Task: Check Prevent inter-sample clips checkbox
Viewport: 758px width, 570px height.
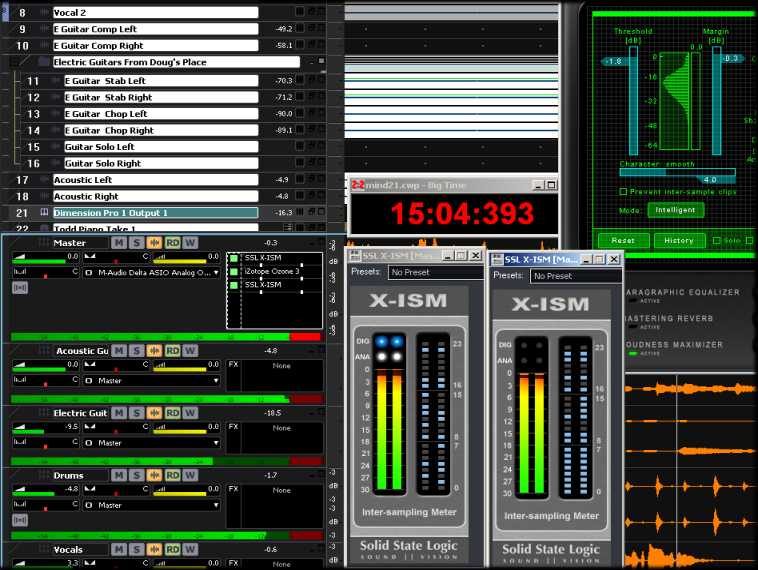Action: coord(624,191)
